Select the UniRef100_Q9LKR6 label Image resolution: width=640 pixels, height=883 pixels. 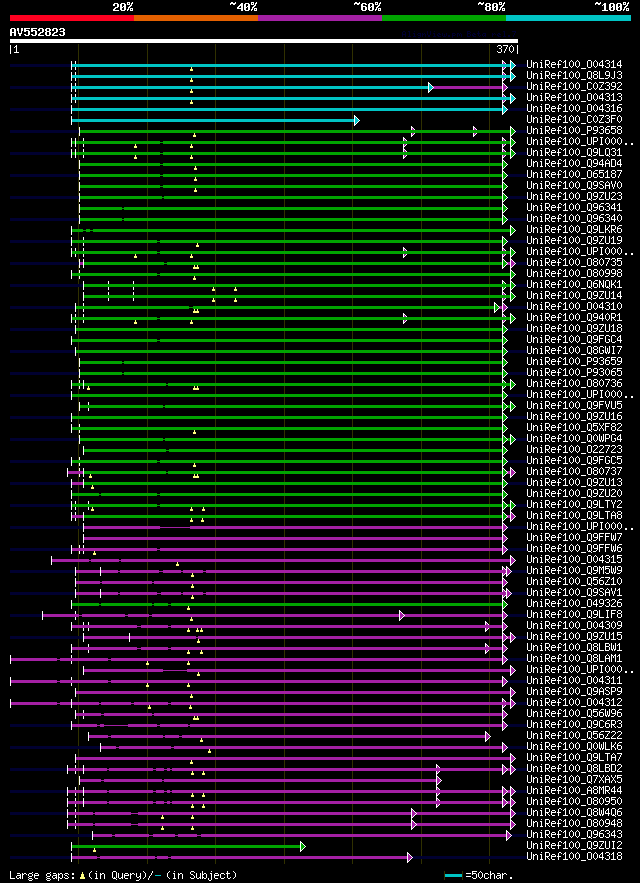click(574, 230)
